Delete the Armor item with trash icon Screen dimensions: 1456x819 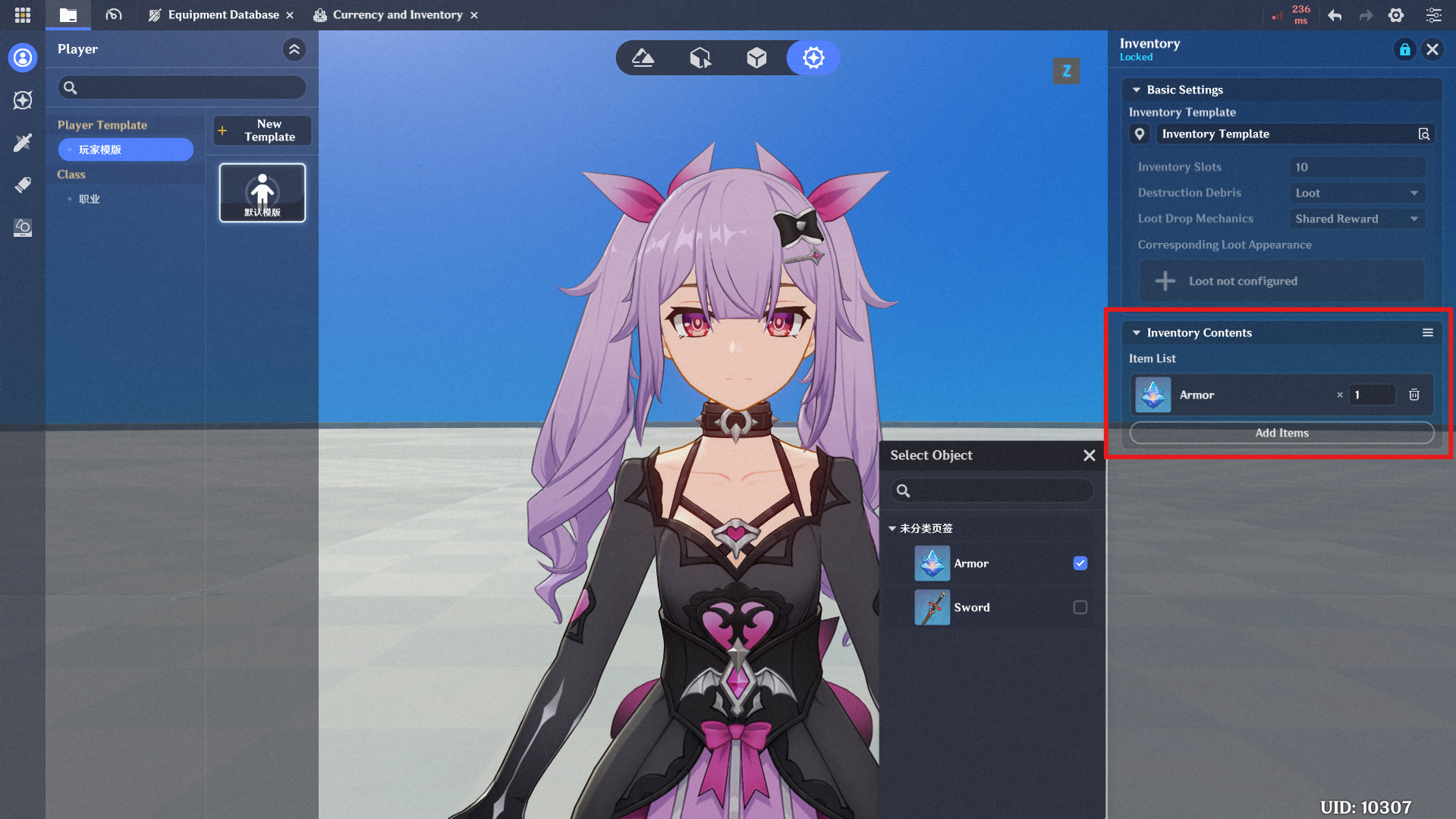click(1414, 395)
